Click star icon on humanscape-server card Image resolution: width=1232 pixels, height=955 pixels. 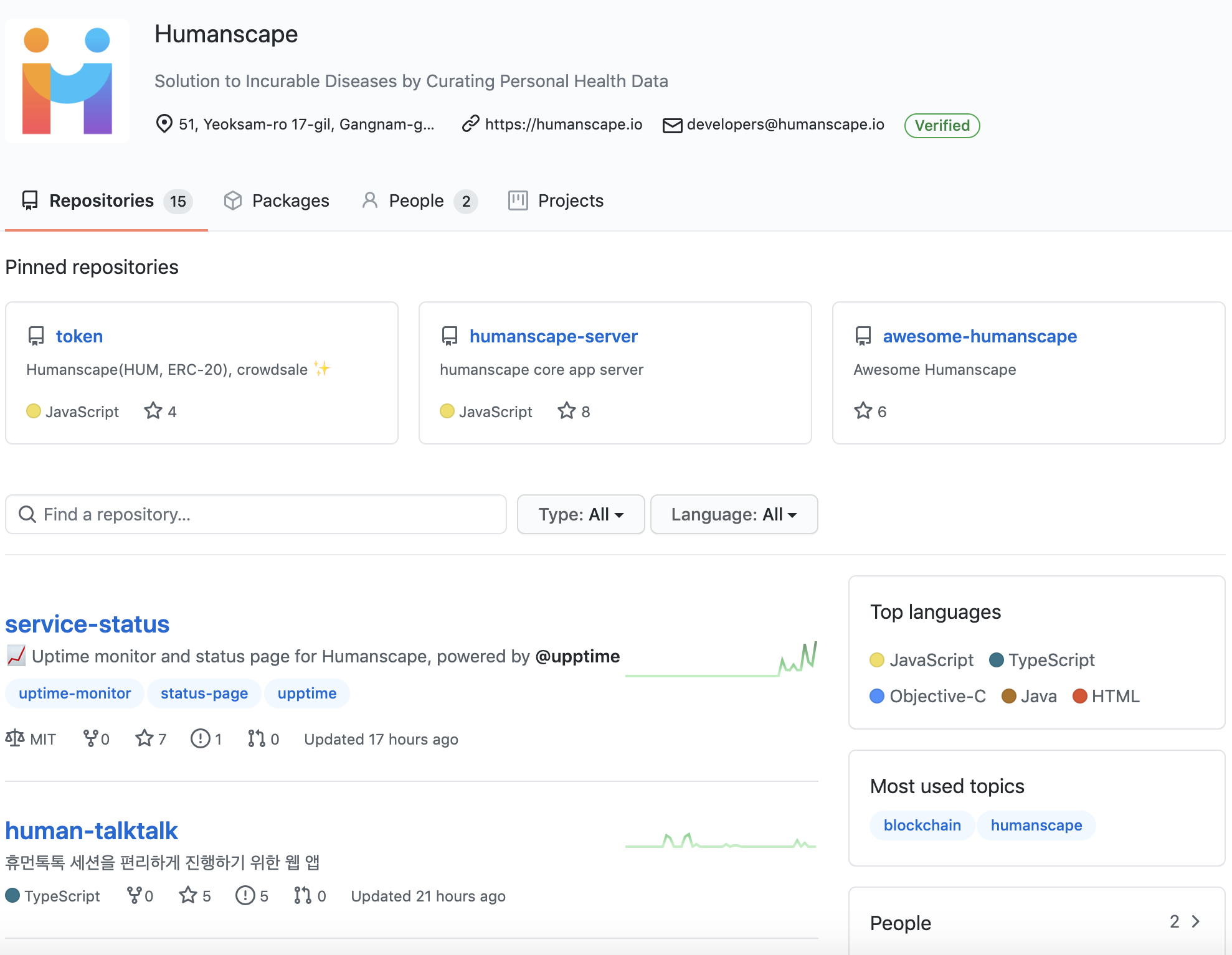click(566, 411)
